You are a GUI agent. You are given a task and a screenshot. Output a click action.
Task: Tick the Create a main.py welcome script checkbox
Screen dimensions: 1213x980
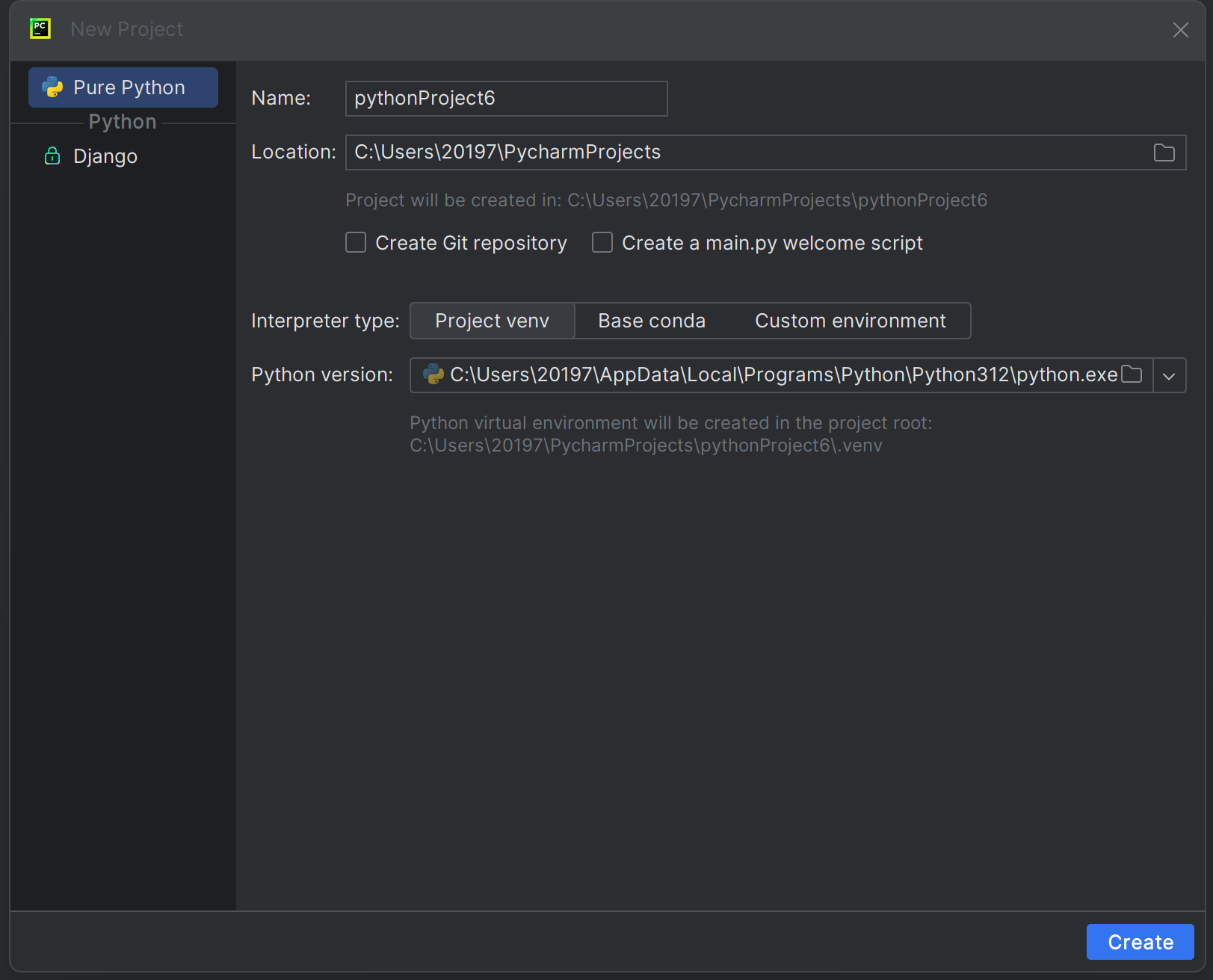[x=602, y=243]
